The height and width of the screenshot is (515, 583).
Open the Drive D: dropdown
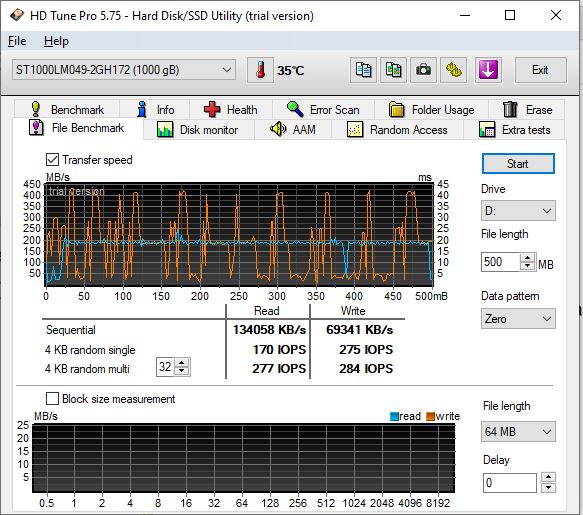point(518,211)
